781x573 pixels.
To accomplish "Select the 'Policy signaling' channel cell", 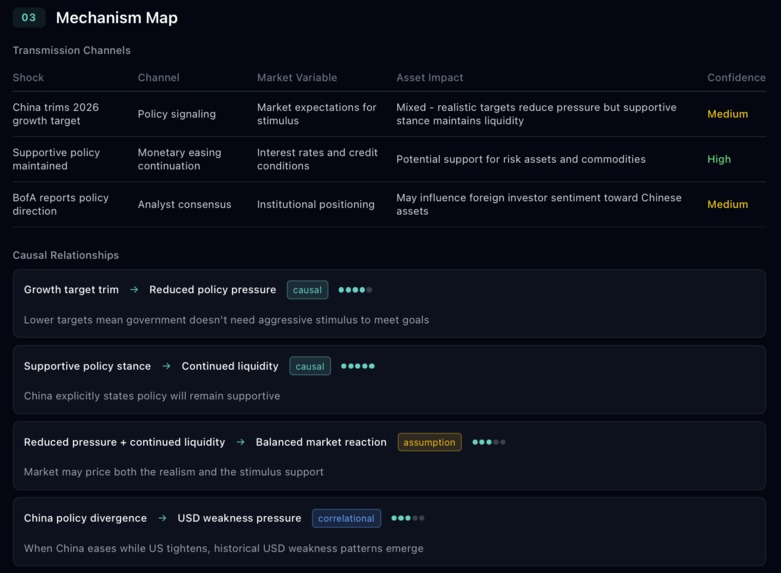I will [x=177, y=114].
